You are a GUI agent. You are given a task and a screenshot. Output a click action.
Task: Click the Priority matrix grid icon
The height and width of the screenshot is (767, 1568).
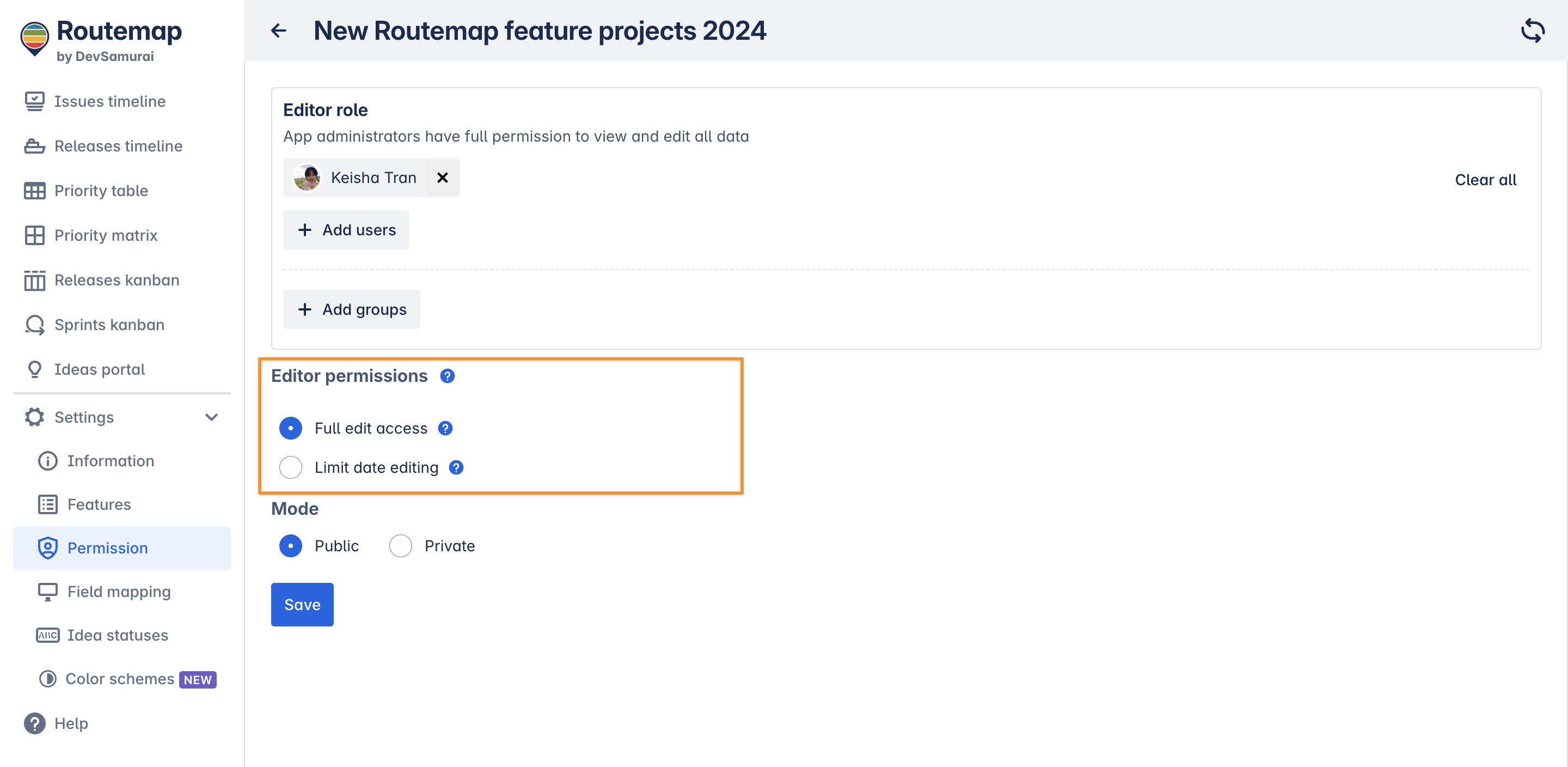[34, 235]
